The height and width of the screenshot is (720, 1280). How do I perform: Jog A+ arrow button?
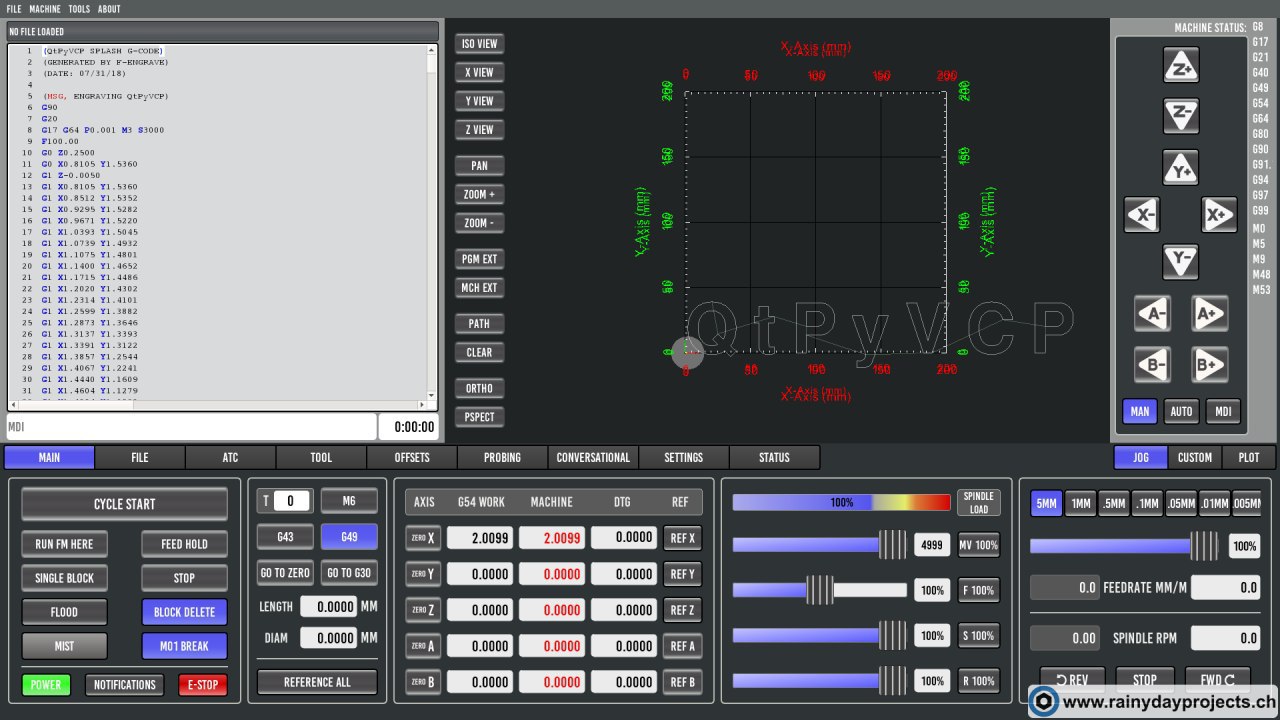tap(1210, 314)
